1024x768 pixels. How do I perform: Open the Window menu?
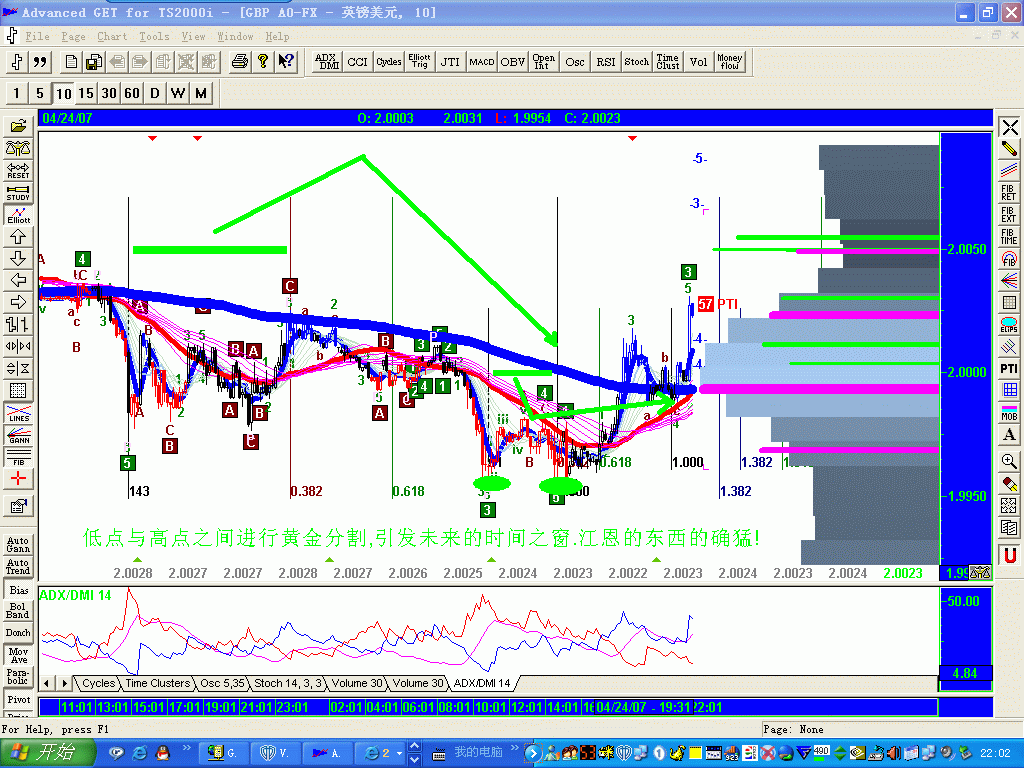click(x=235, y=37)
